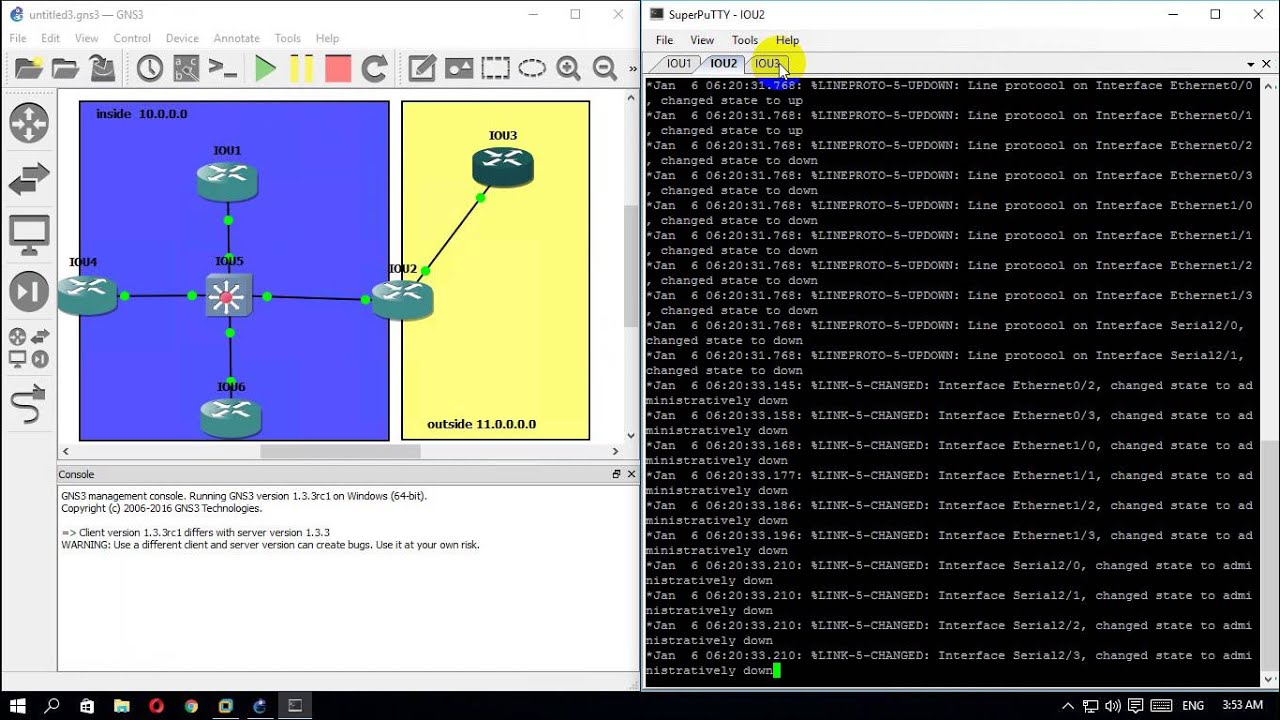Image resolution: width=1280 pixels, height=720 pixels.
Task: Open Windows taskbar search
Action: [53, 706]
